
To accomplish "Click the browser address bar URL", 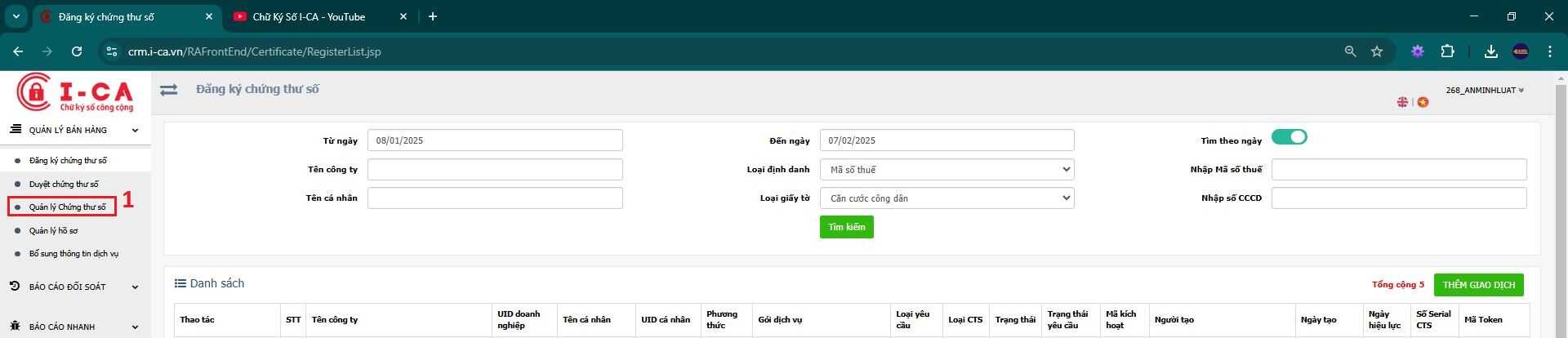I will click(x=254, y=51).
